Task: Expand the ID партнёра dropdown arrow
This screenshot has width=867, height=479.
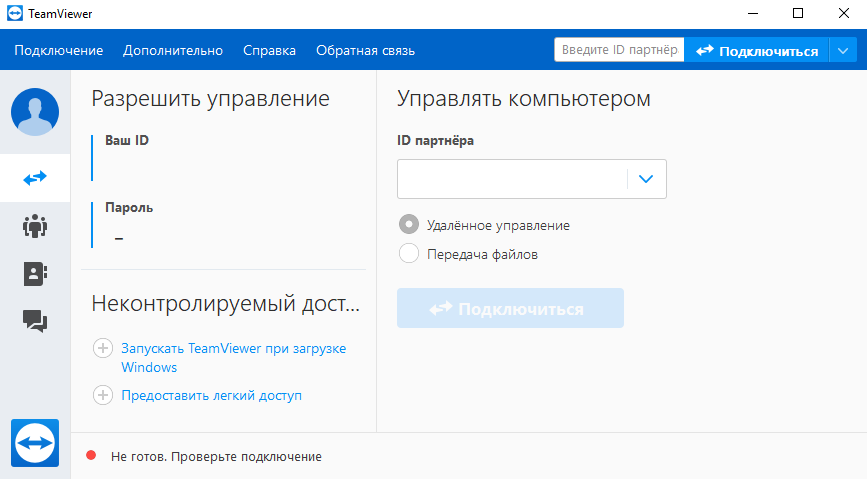Action: (x=646, y=179)
